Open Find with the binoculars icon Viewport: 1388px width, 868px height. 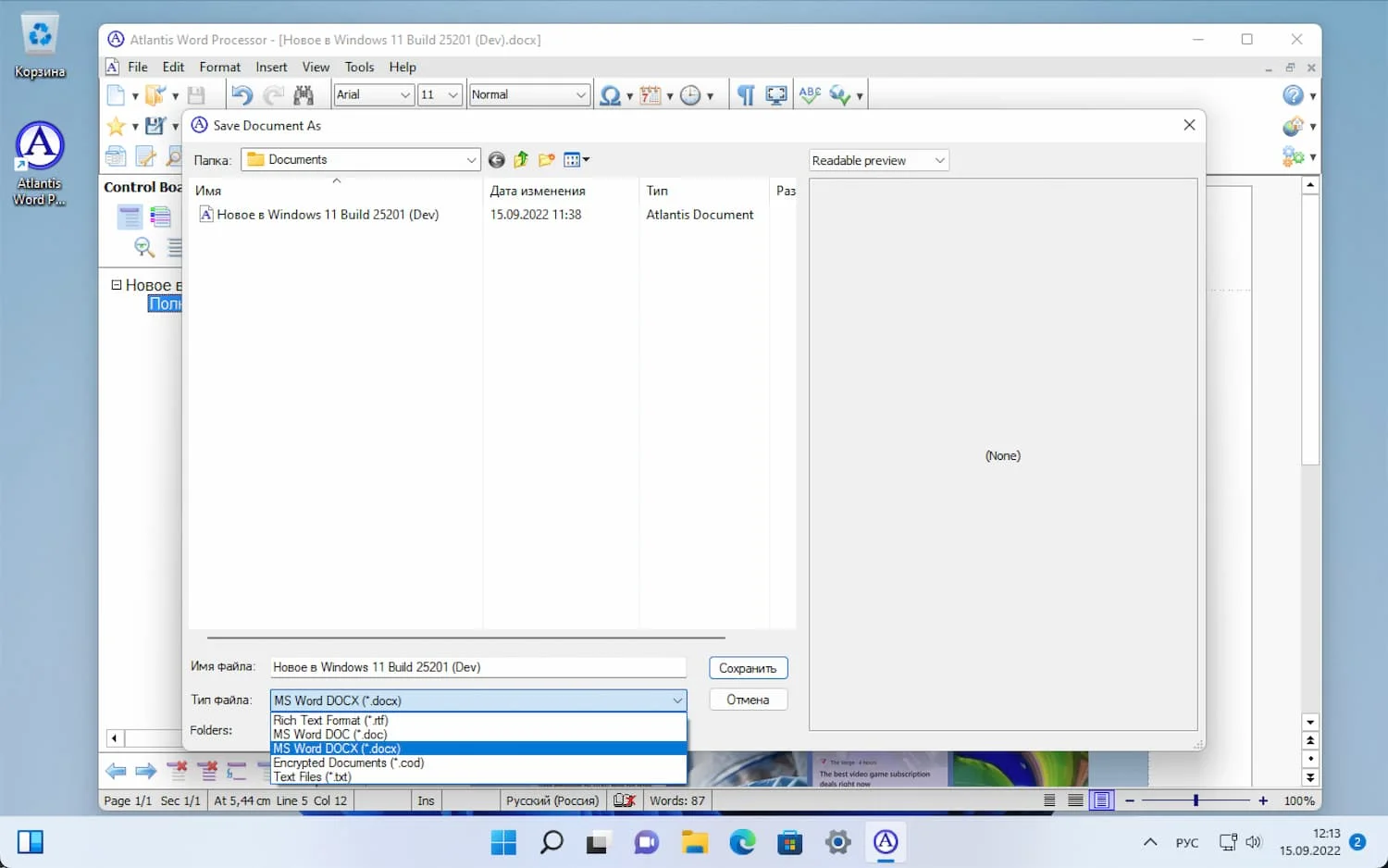pos(304,94)
